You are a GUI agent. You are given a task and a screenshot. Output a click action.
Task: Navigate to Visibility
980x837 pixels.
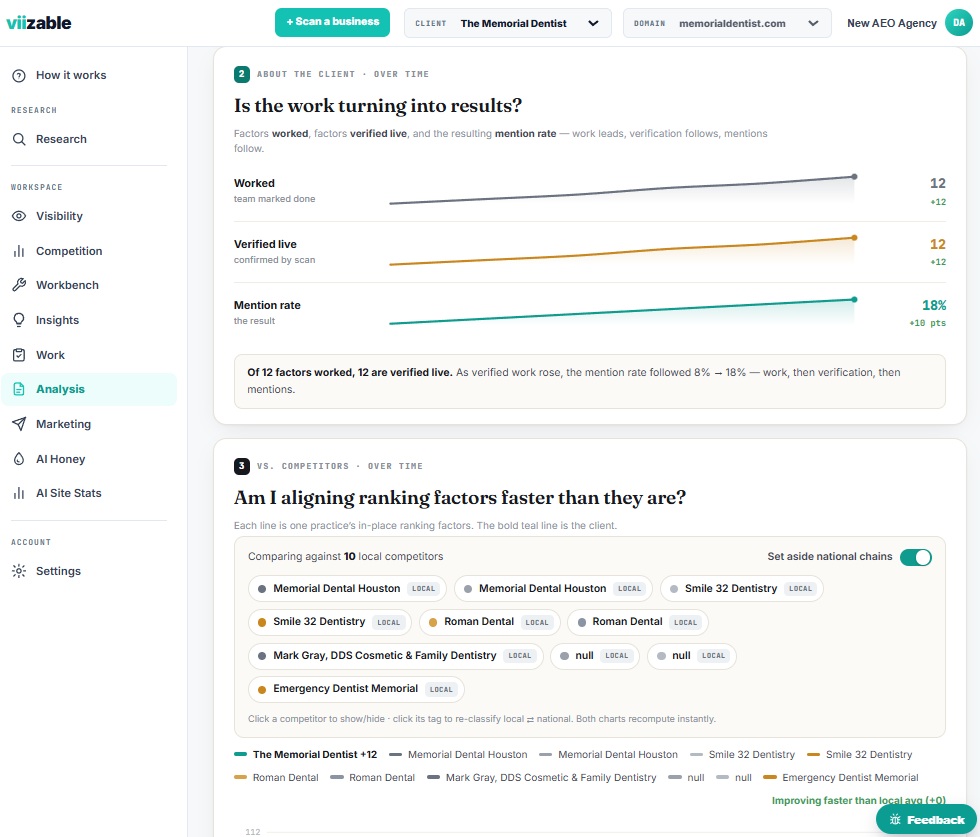pyautogui.click(x=89, y=216)
